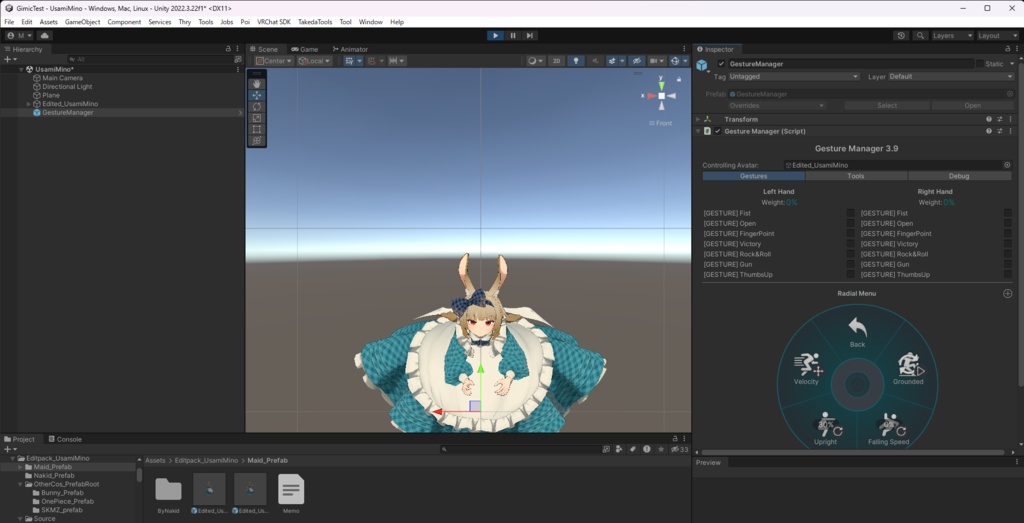Enable Right Hand Open gesture checkbox
This screenshot has width=1024, height=523.
[x=1008, y=223]
